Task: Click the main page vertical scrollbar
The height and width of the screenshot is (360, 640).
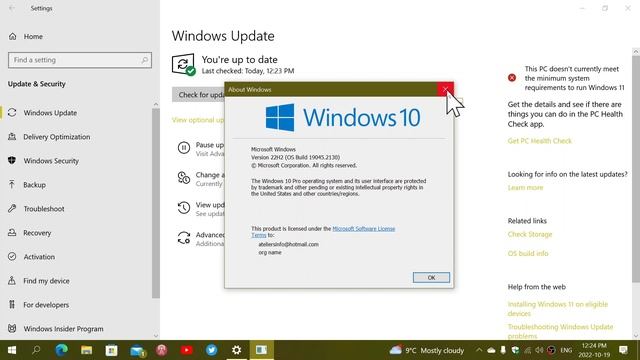Action: tap(636, 168)
